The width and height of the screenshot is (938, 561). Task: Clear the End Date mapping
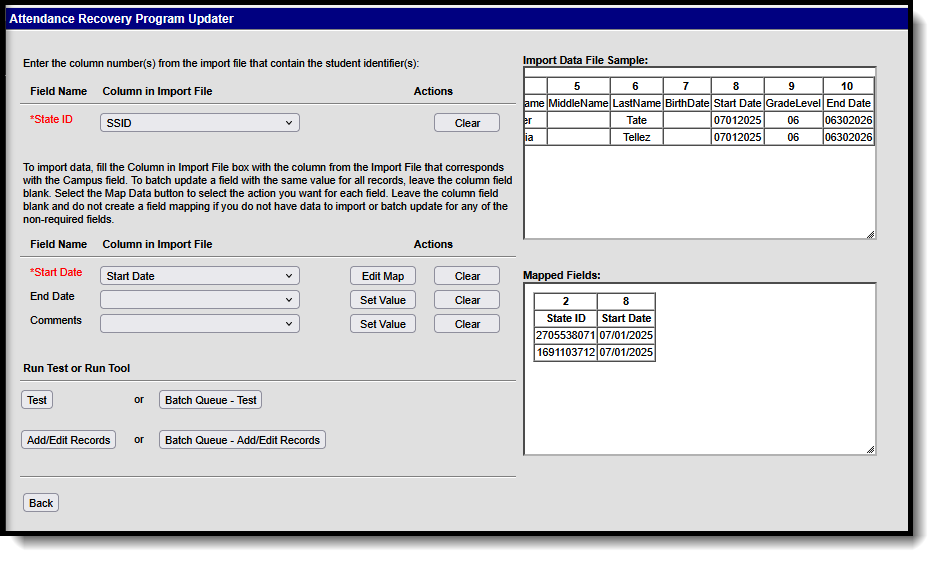click(x=467, y=300)
